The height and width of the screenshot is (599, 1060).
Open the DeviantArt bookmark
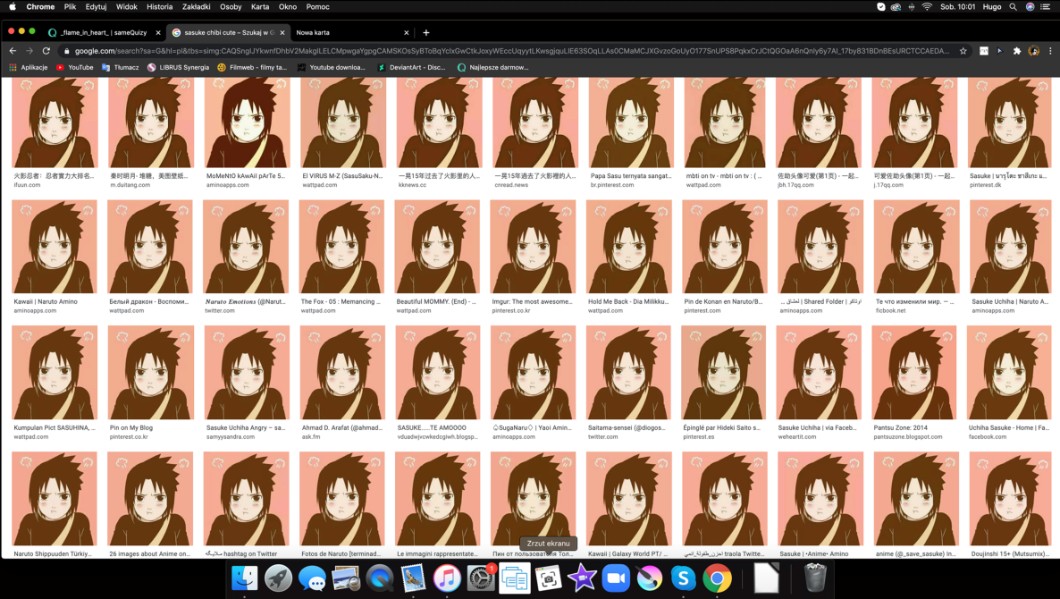(411, 67)
